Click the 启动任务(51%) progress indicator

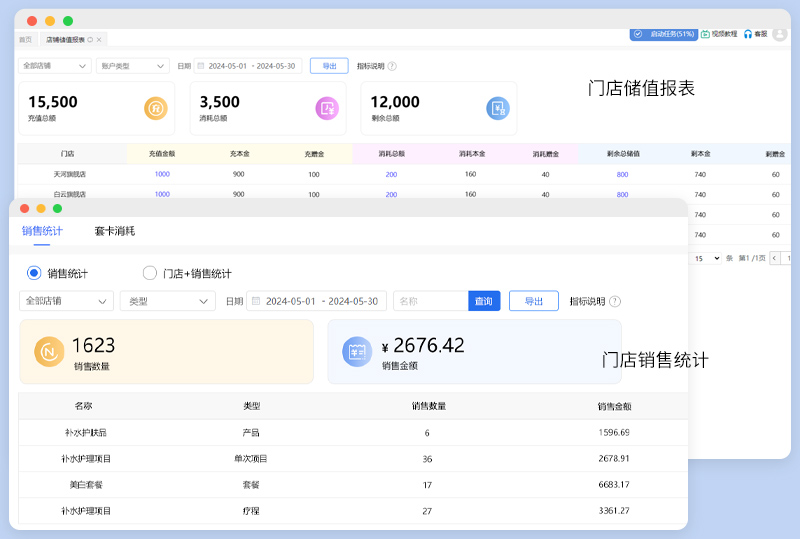[x=663, y=34]
